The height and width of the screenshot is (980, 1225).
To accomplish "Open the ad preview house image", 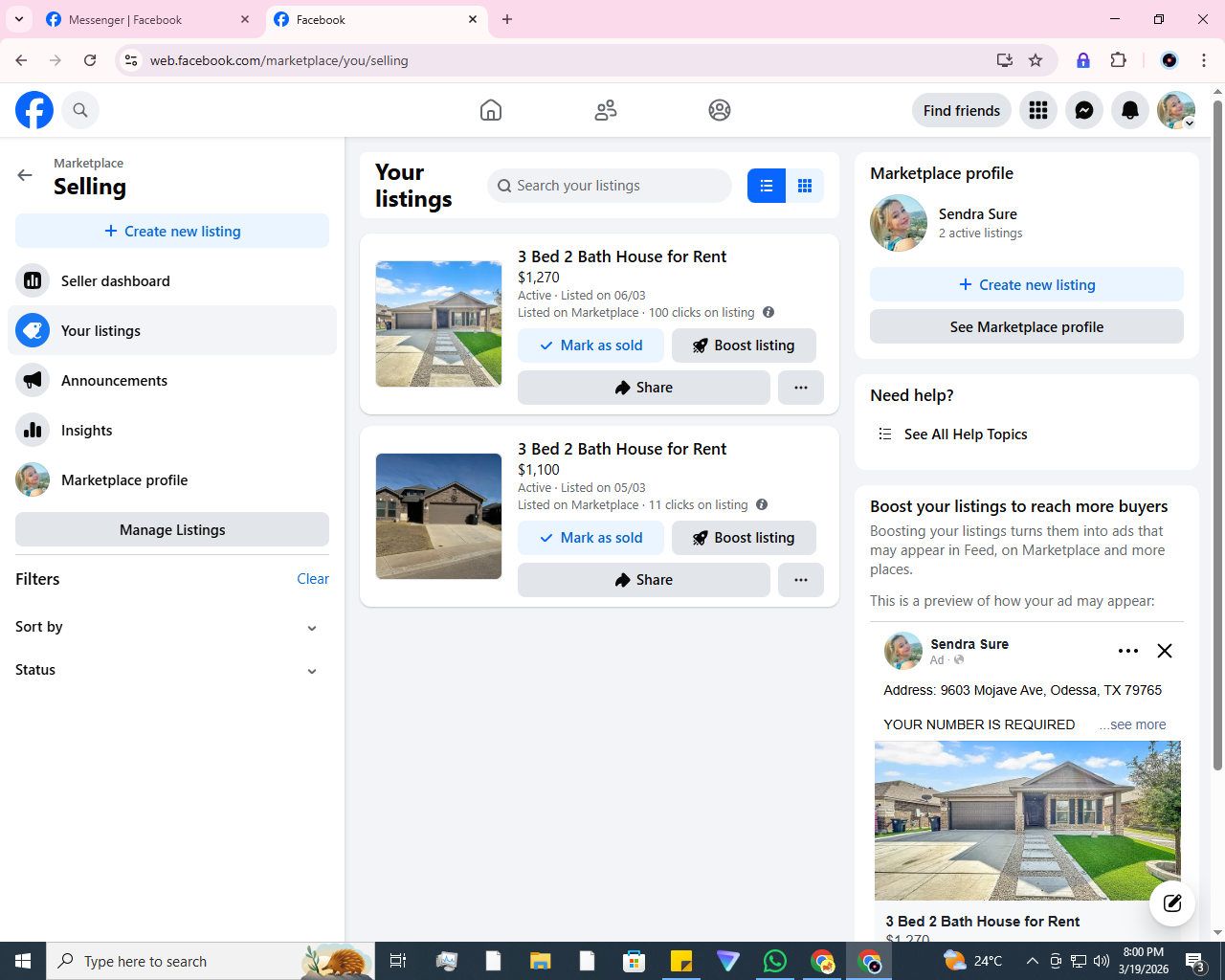I will pos(1027,821).
